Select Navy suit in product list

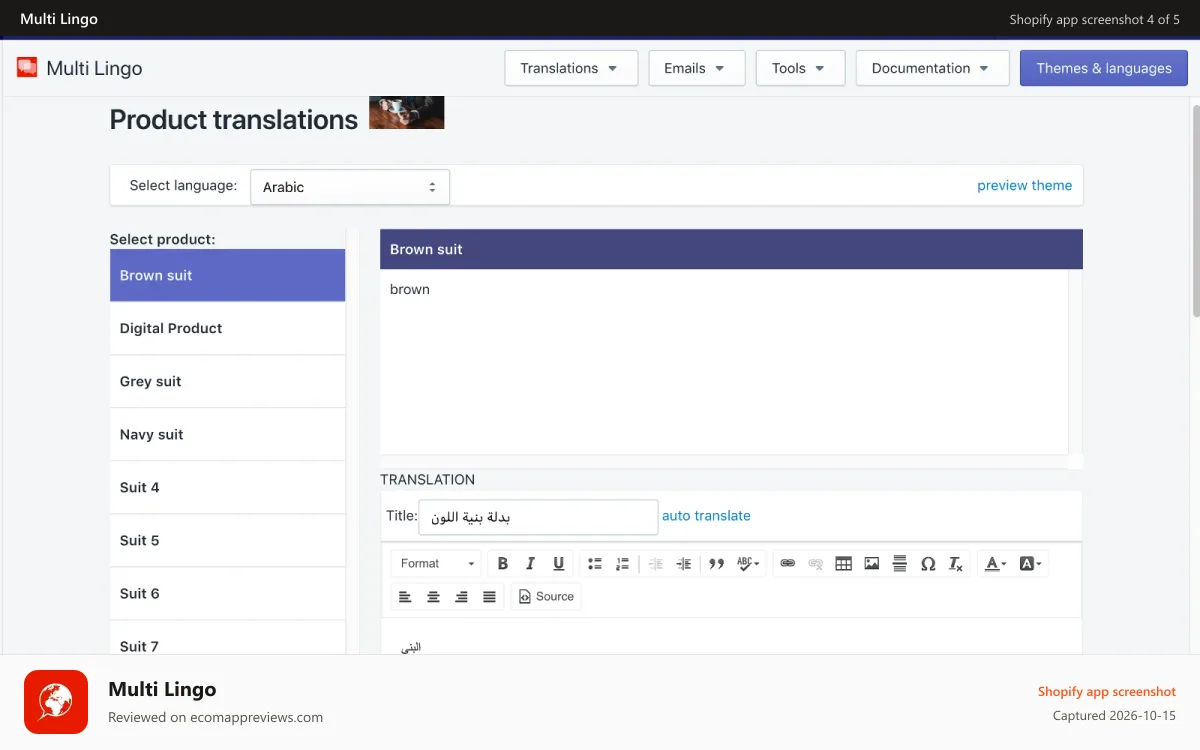point(227,434)
